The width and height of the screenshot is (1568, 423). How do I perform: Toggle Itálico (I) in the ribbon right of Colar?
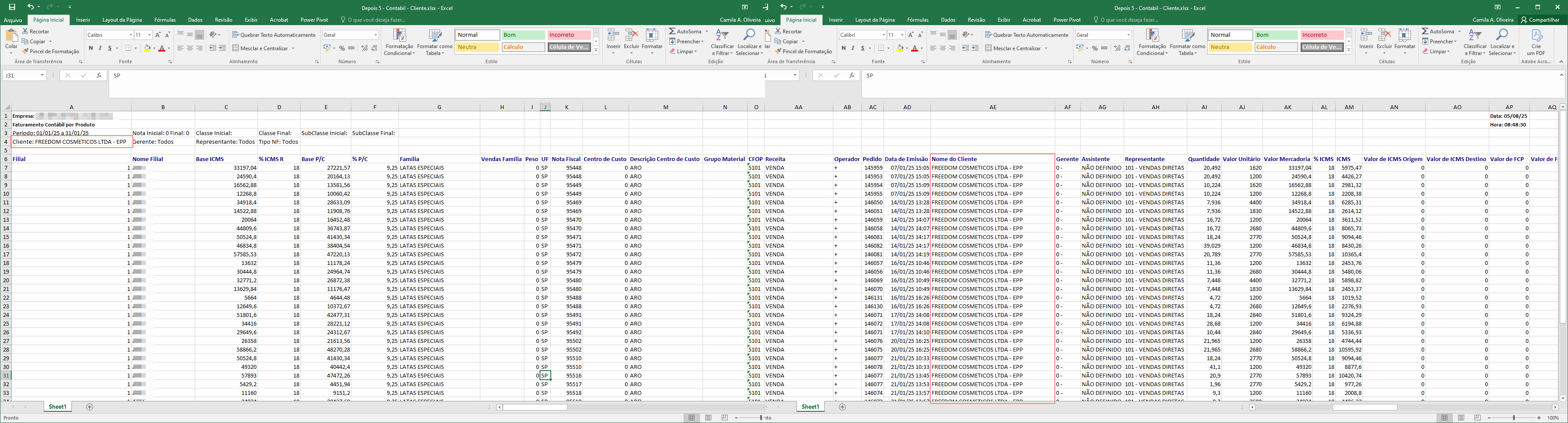point(100,48)
